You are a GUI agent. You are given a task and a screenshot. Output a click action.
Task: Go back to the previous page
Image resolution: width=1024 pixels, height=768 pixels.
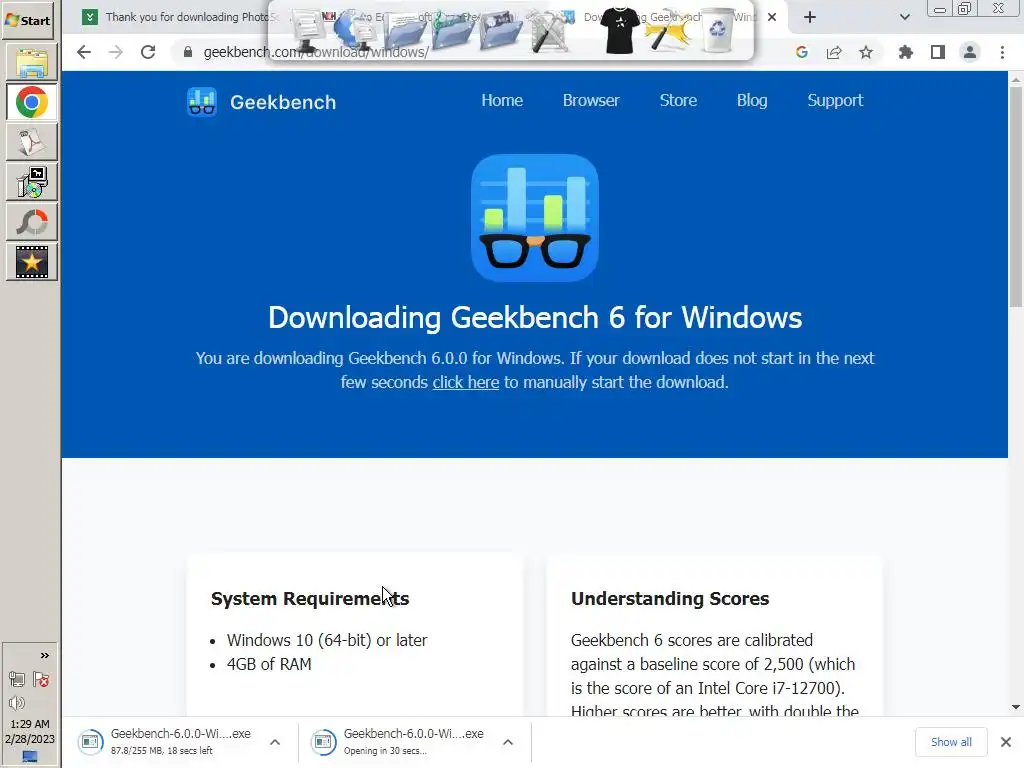click(84, 52)
